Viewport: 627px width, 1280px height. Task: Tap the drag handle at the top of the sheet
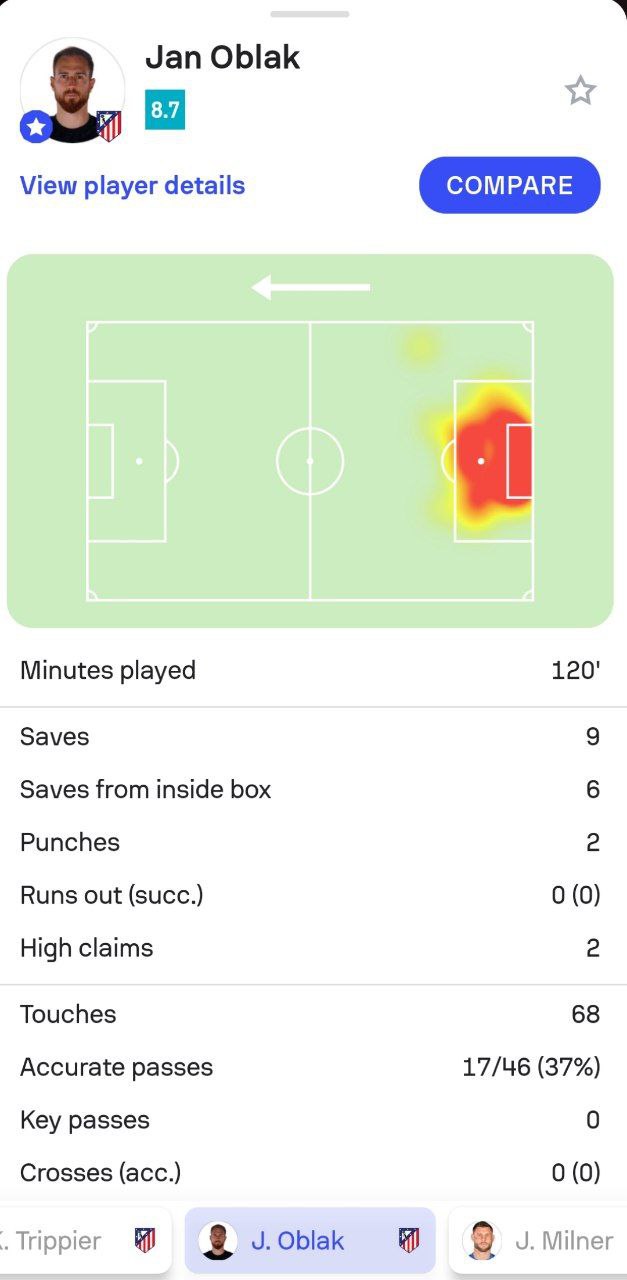310,14
